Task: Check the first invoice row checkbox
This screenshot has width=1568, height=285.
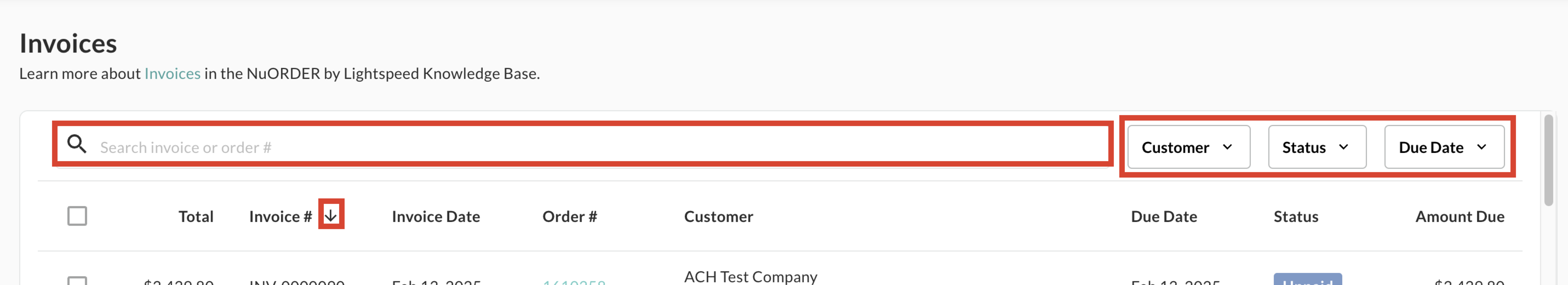Action: coord(77,281)
